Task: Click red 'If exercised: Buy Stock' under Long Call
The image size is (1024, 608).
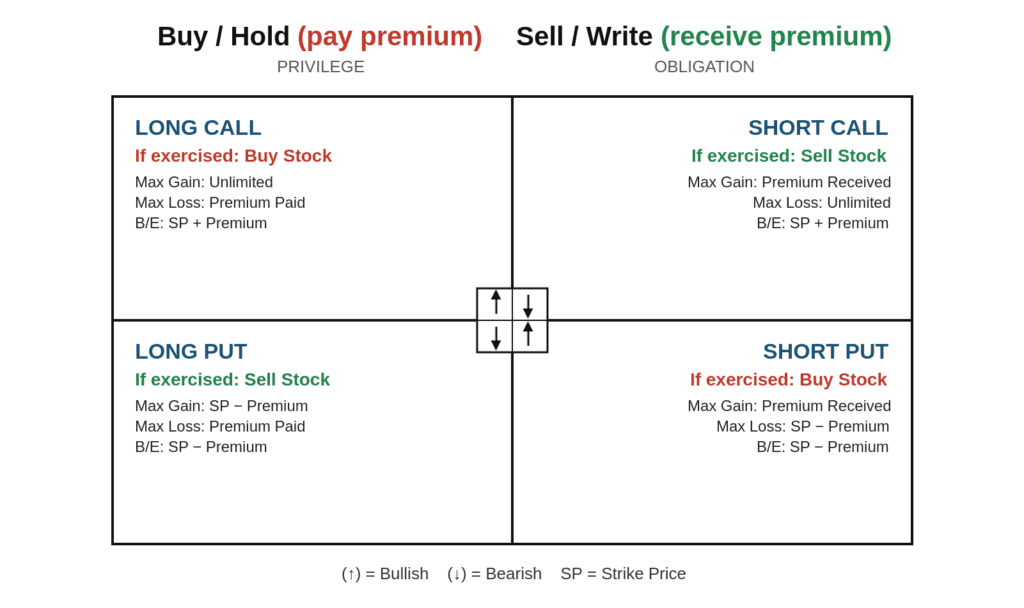Action: point(233,155)
